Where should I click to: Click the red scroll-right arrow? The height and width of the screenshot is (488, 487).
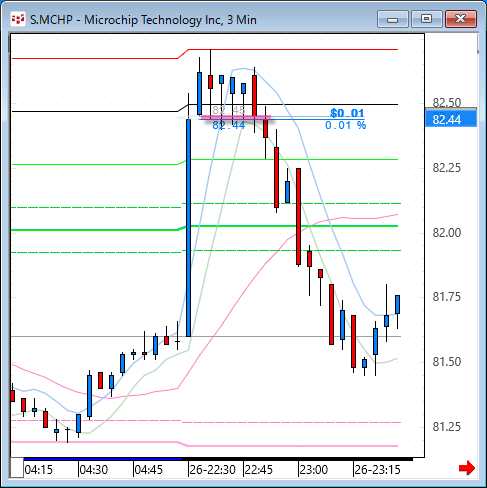tap(467, 468)
